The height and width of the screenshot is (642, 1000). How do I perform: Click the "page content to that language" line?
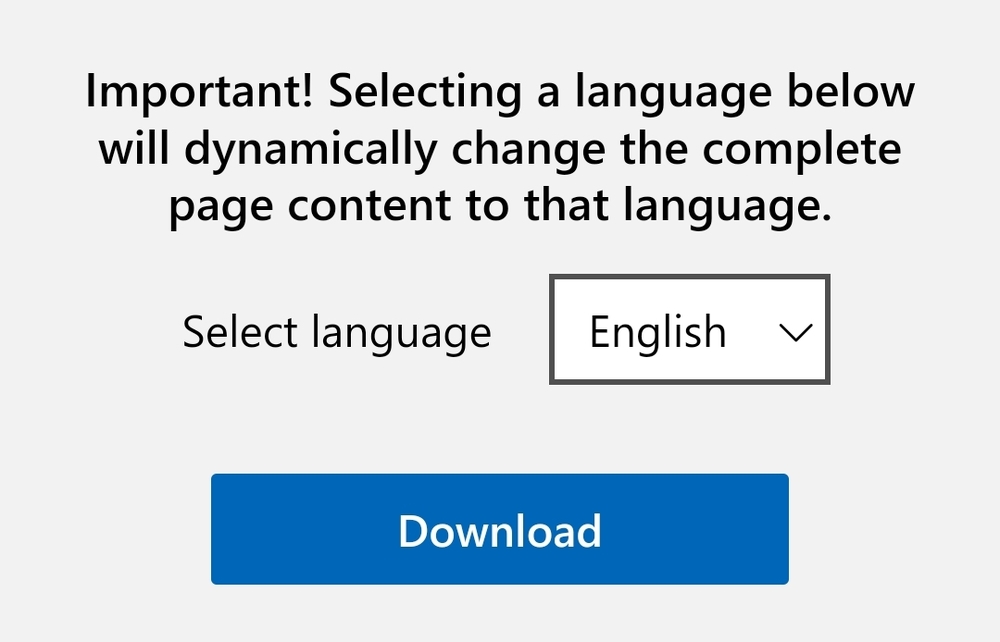[499, 207]
